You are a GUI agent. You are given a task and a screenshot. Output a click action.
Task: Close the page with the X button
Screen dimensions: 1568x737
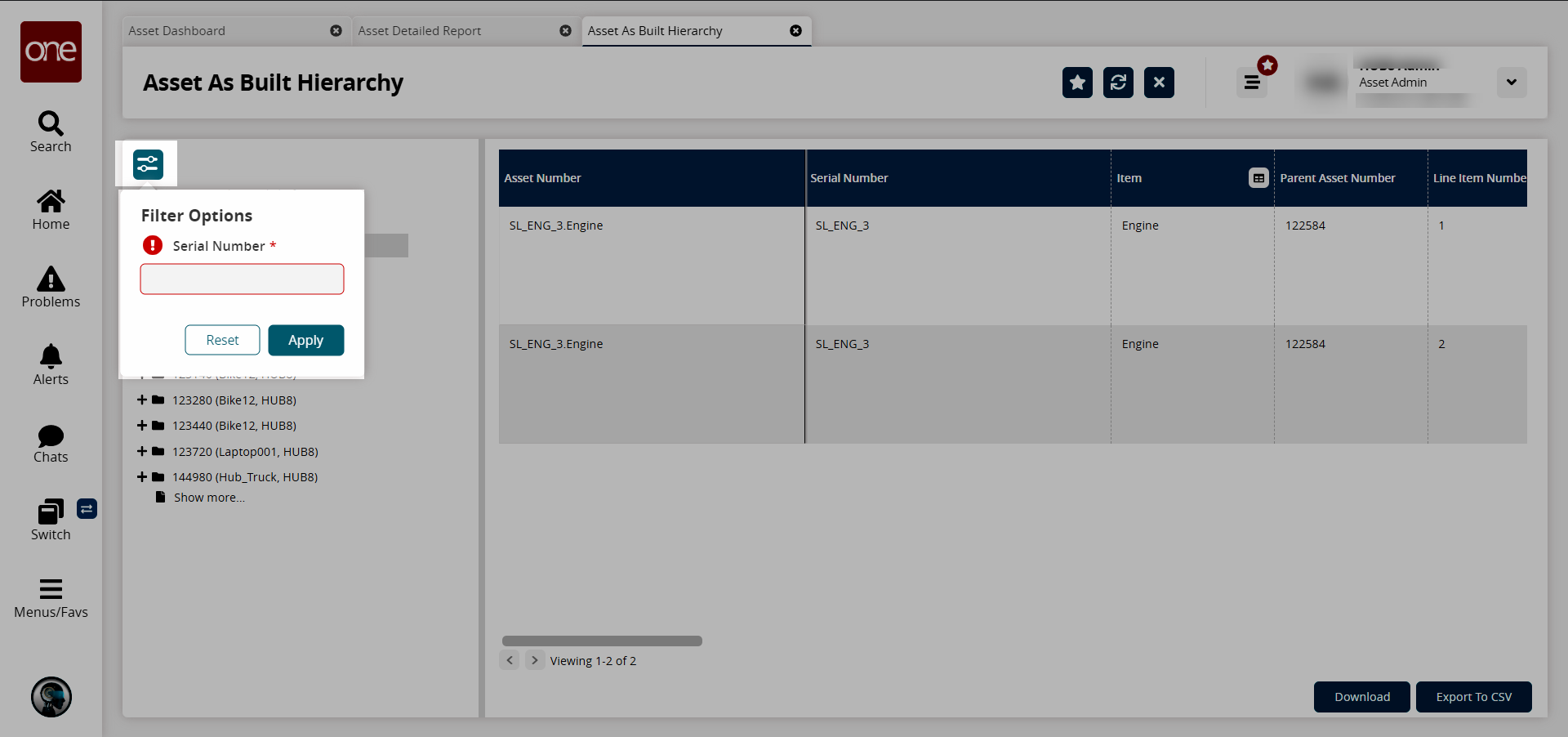pyautogui.click(x=1159, y=83)
